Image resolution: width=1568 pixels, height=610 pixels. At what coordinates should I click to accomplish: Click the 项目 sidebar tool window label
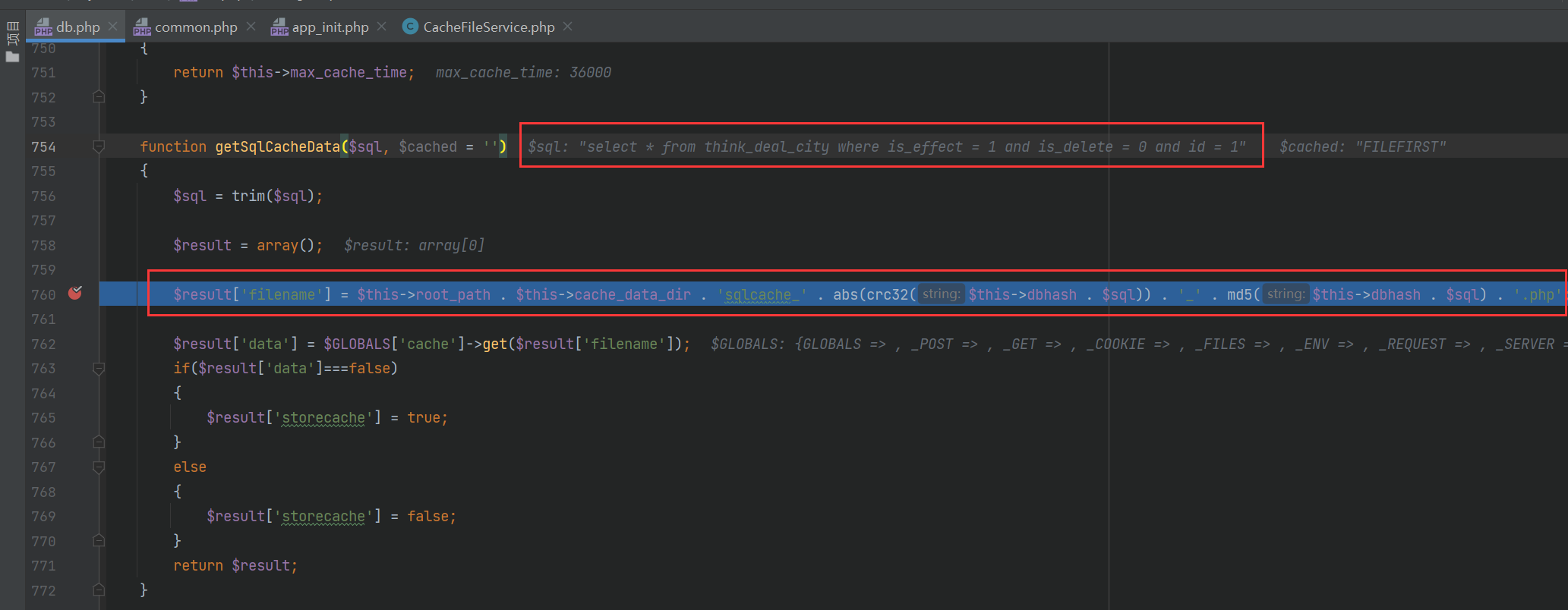click(12, 33)
